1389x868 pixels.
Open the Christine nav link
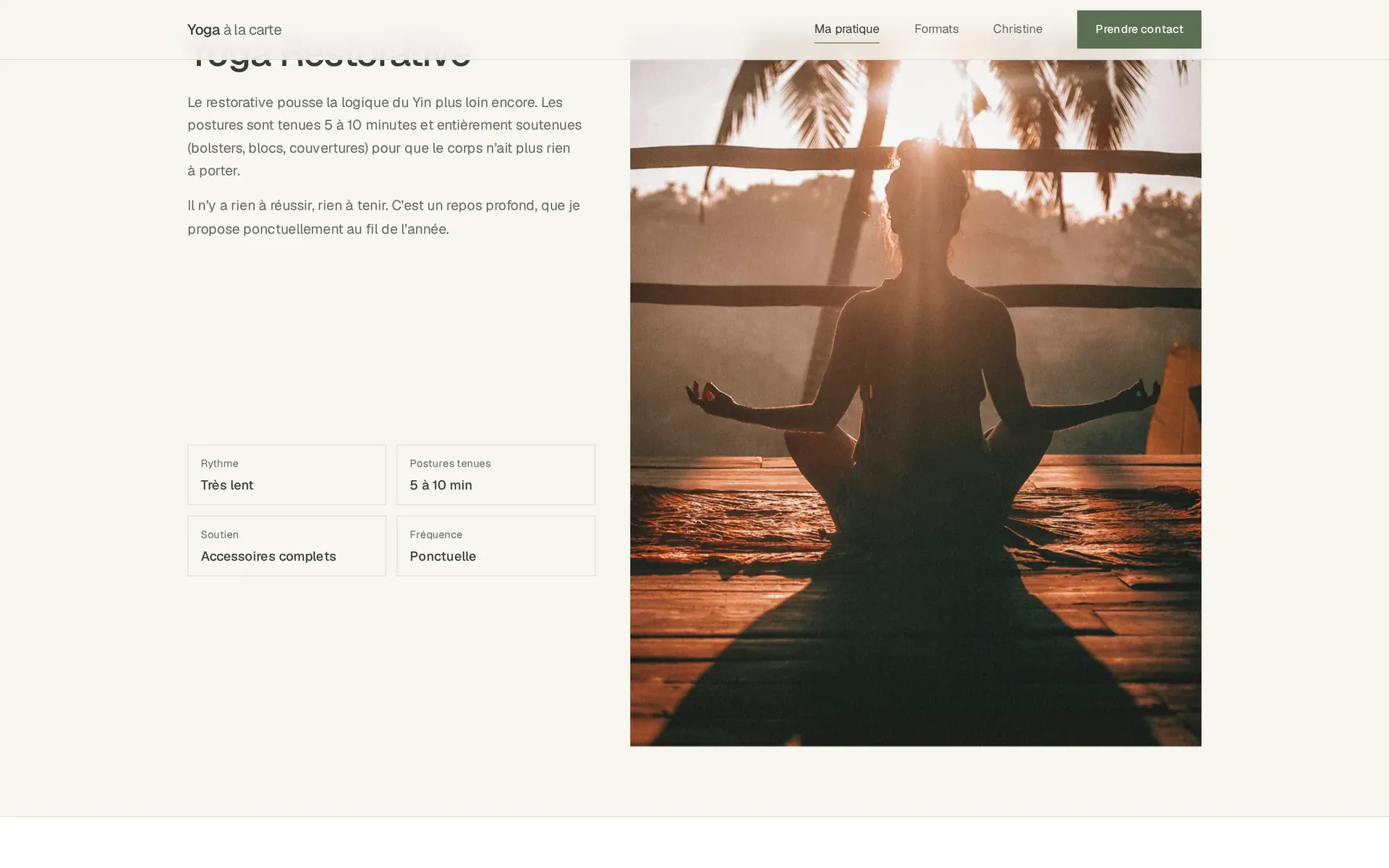(1017, 29)
